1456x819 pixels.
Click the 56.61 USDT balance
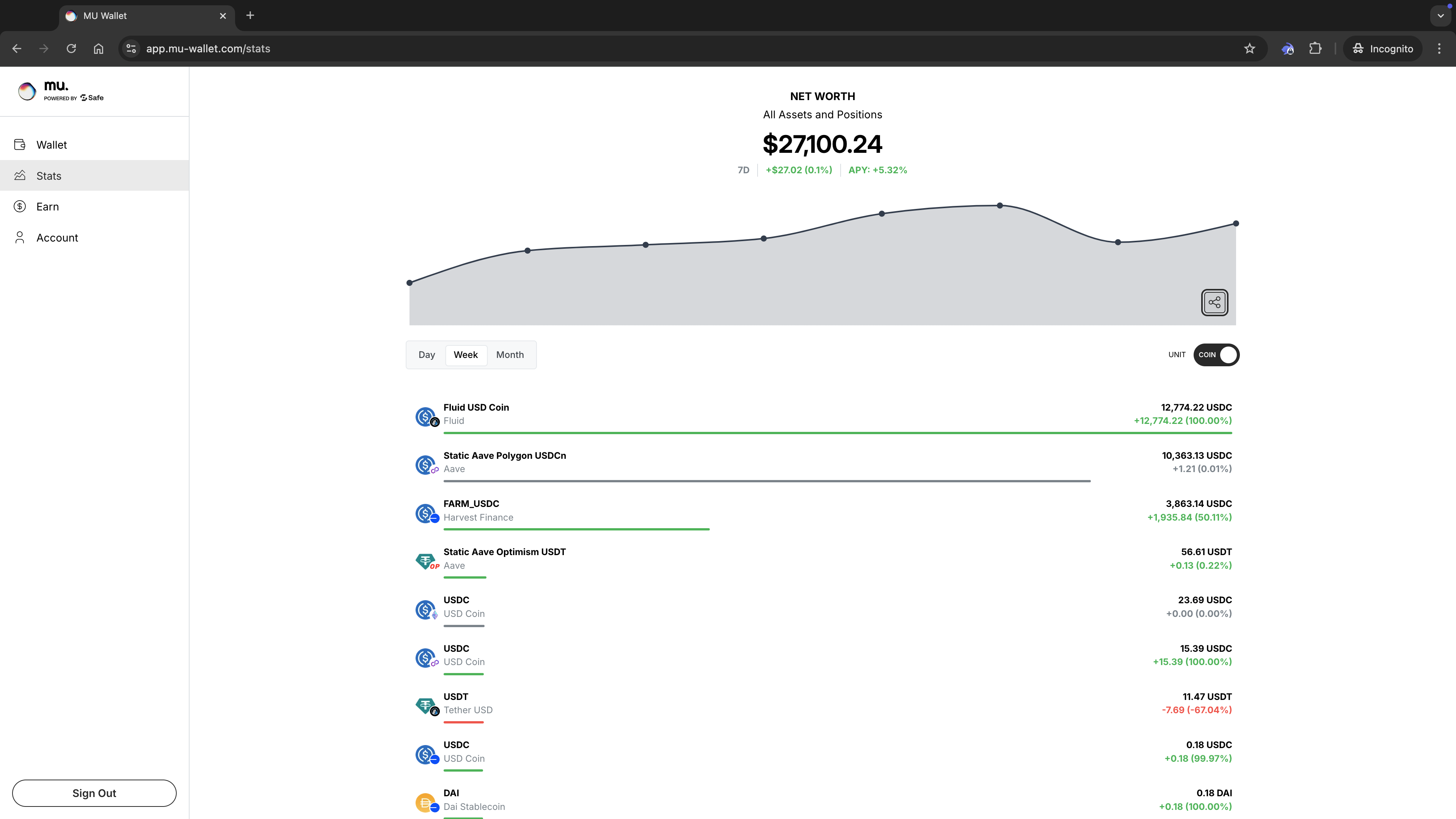pos(1206,552)
